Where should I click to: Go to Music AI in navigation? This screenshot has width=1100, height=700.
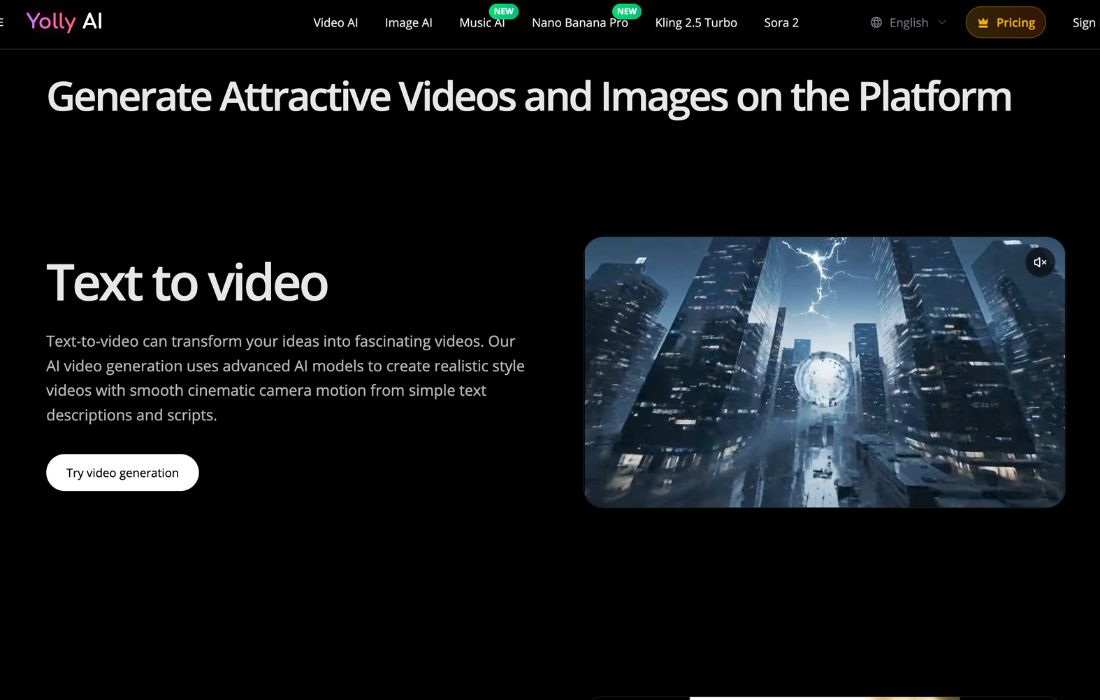click(480, 24)
